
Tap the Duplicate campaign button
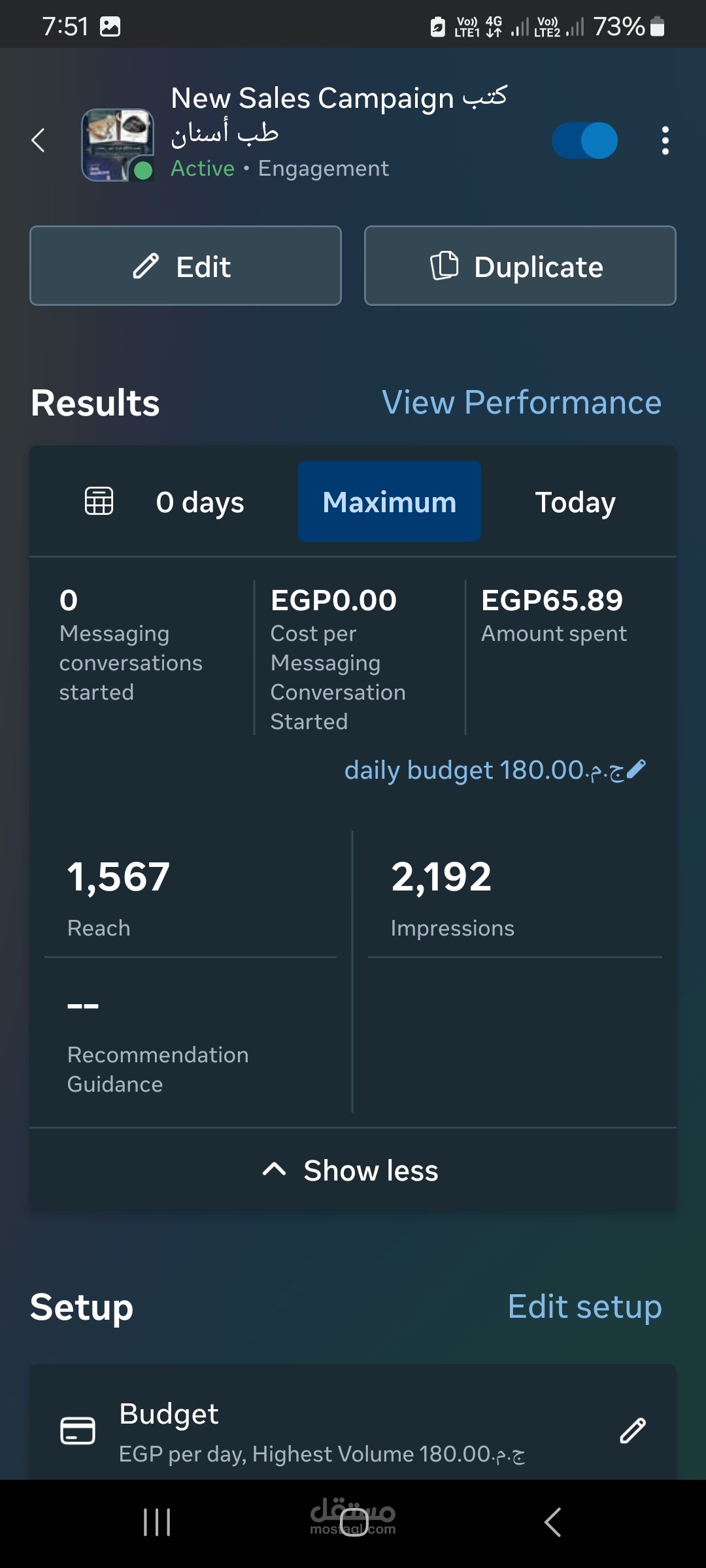520,266
